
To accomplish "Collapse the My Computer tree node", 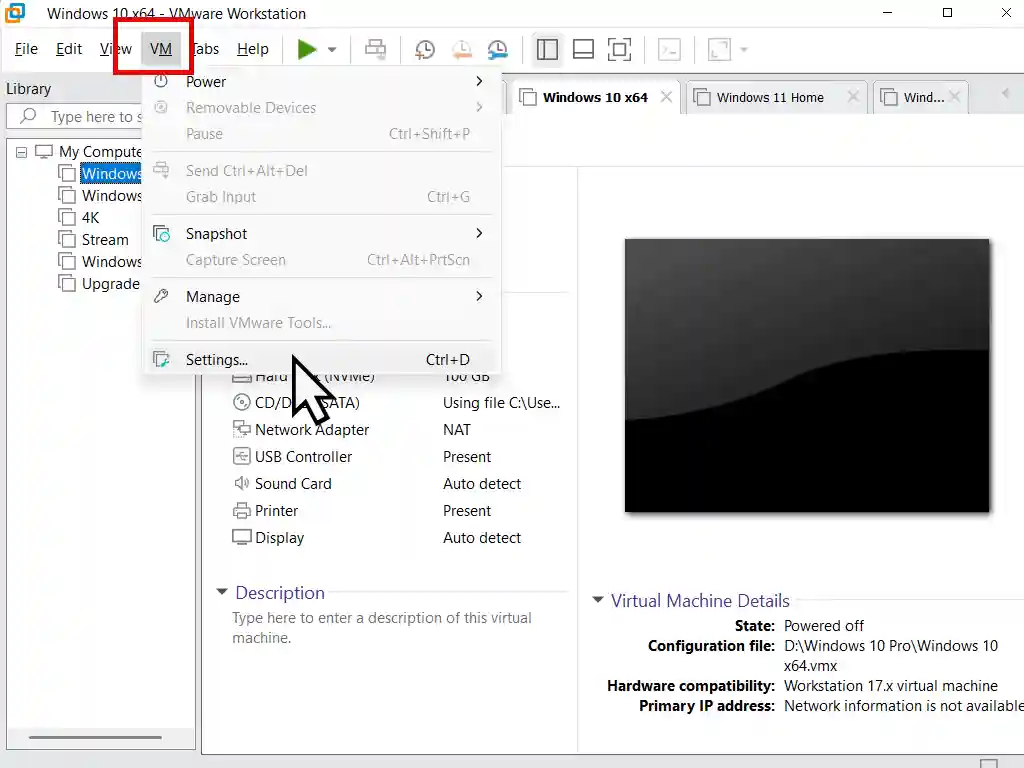I will pyautogui.click(x=22, y=152).
